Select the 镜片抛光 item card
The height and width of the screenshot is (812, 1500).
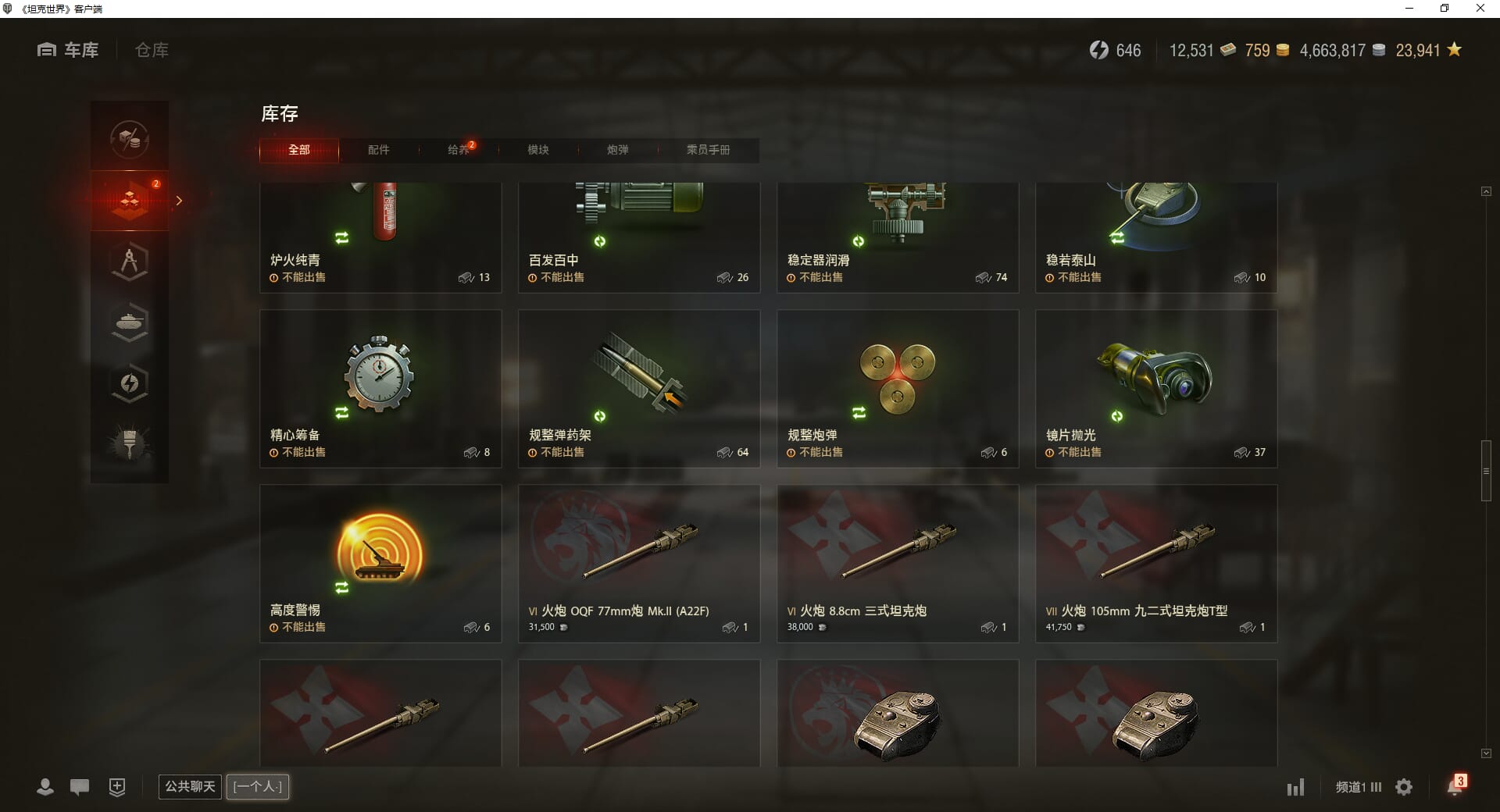pos(1156,389)
